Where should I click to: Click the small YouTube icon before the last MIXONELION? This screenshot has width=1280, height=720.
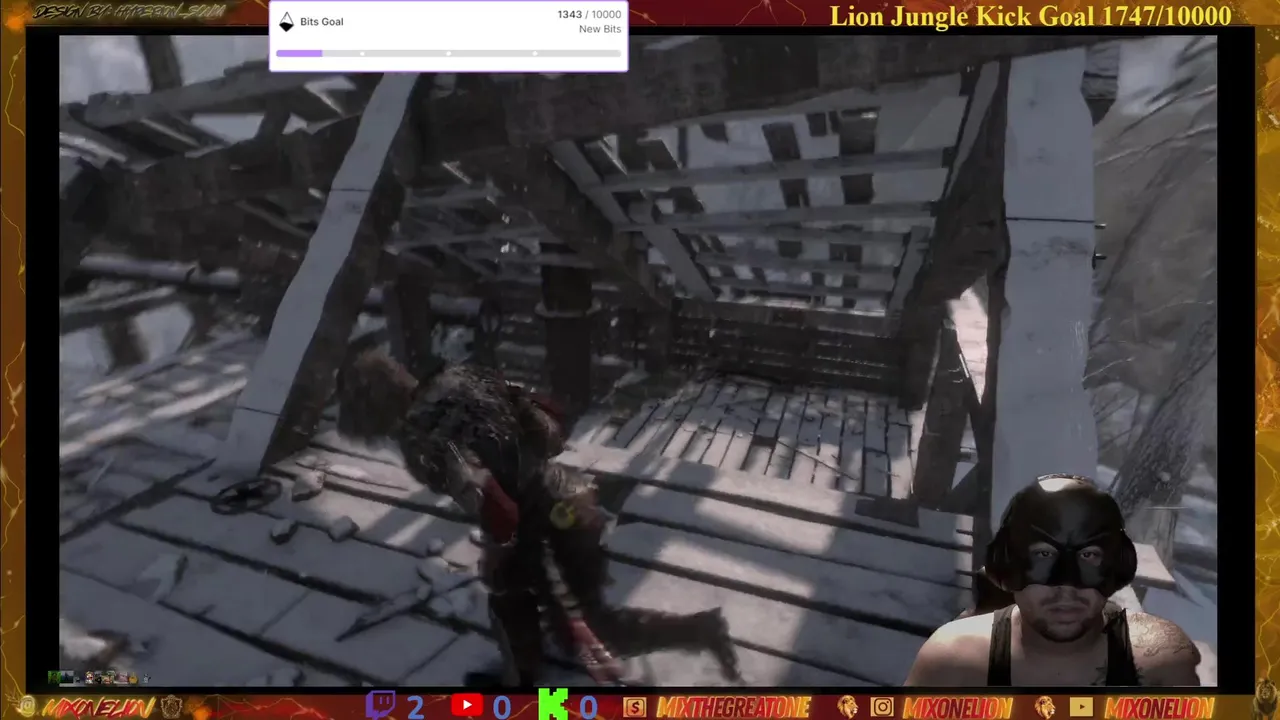point(1081,708)
